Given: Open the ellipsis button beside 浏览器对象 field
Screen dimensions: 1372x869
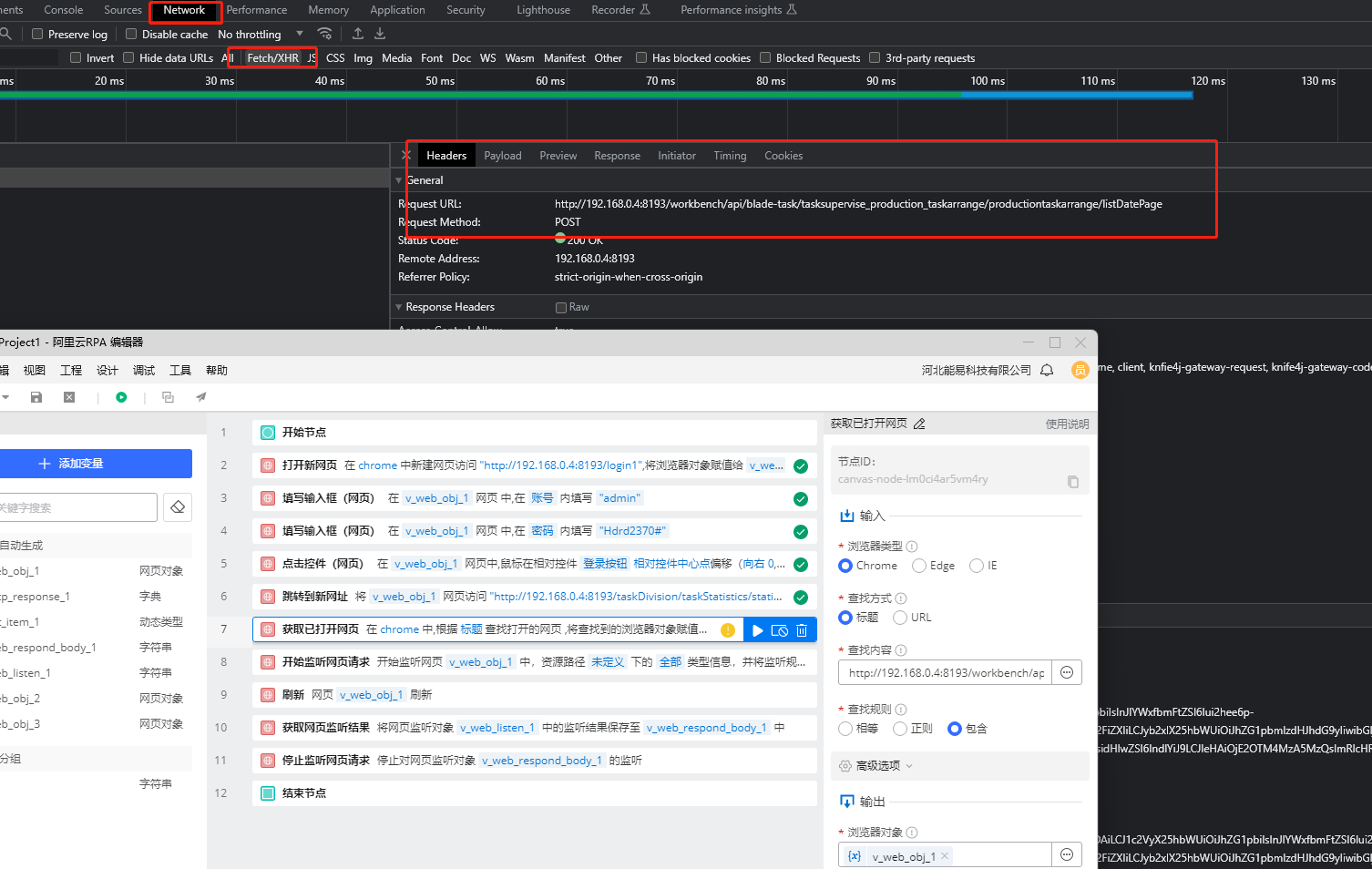Looking at the screenshot, I should tap(1067, 854).
